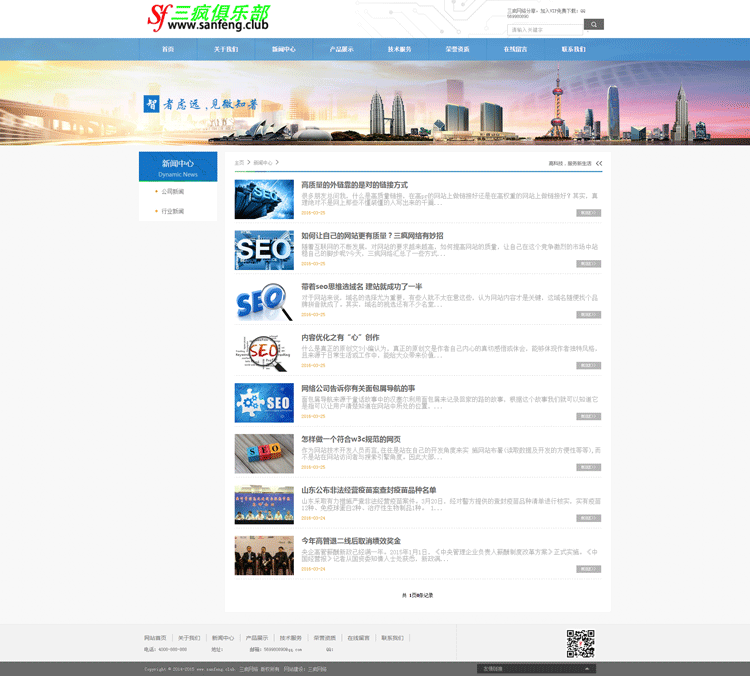Screen dimensions: 750x676
Task: Click the SEO magnifying glass 3D thumbnail
Action: [264, 301]
